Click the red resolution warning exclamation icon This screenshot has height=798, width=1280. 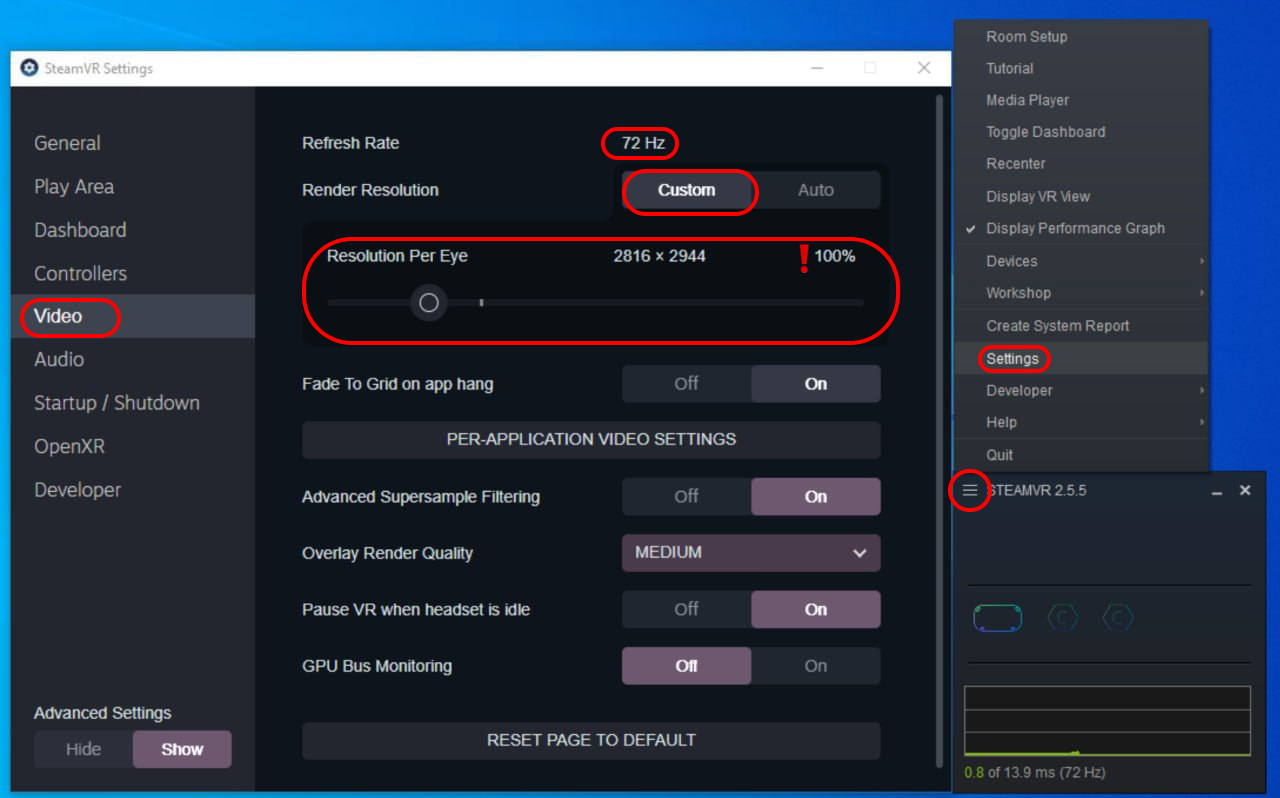(803, 258)
